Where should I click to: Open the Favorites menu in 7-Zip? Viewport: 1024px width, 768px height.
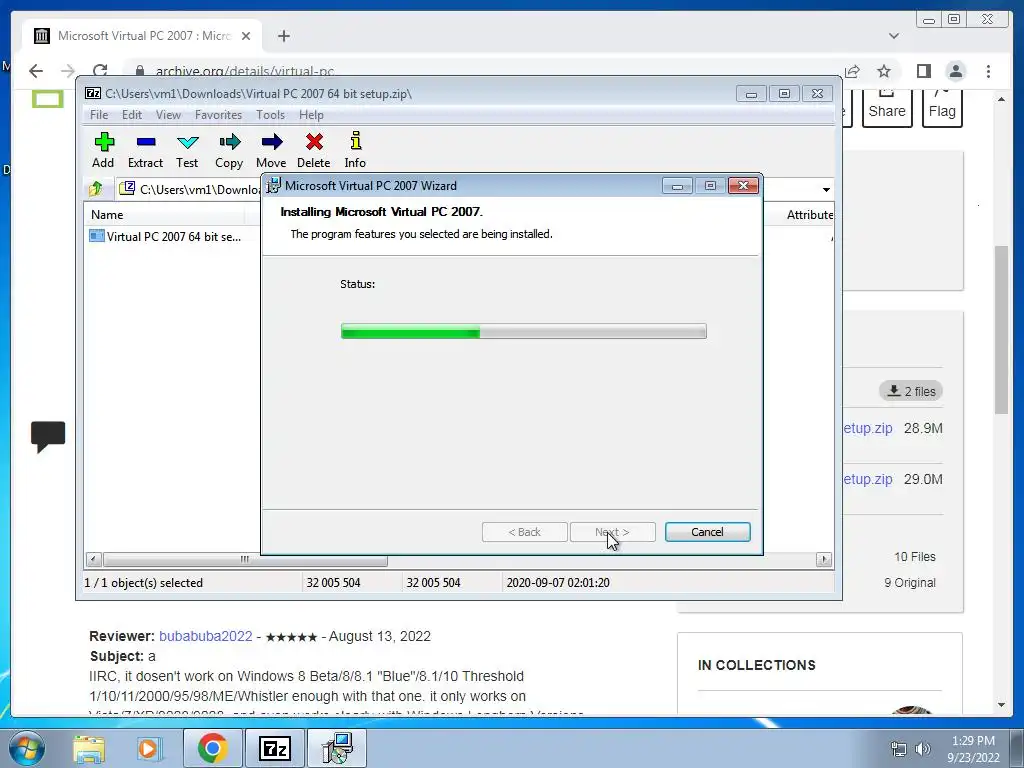coord(219,115)
